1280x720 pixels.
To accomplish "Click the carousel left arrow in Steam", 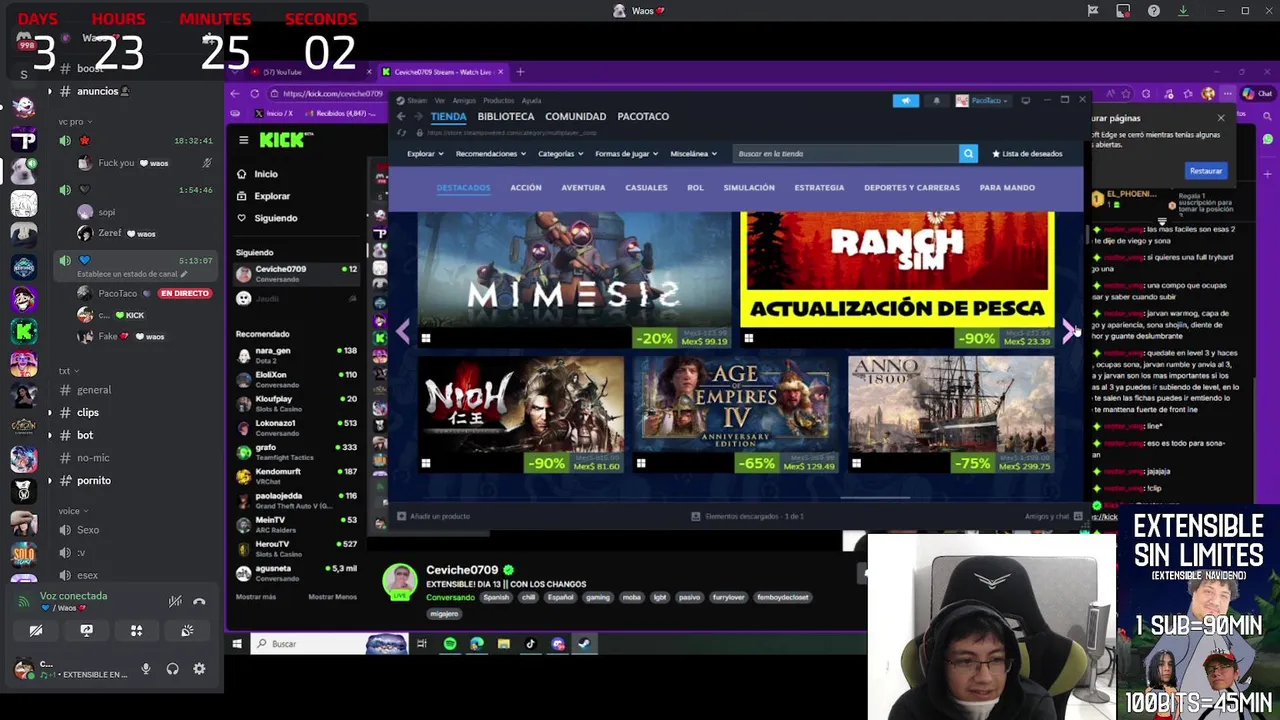I will tap(403, 331).
